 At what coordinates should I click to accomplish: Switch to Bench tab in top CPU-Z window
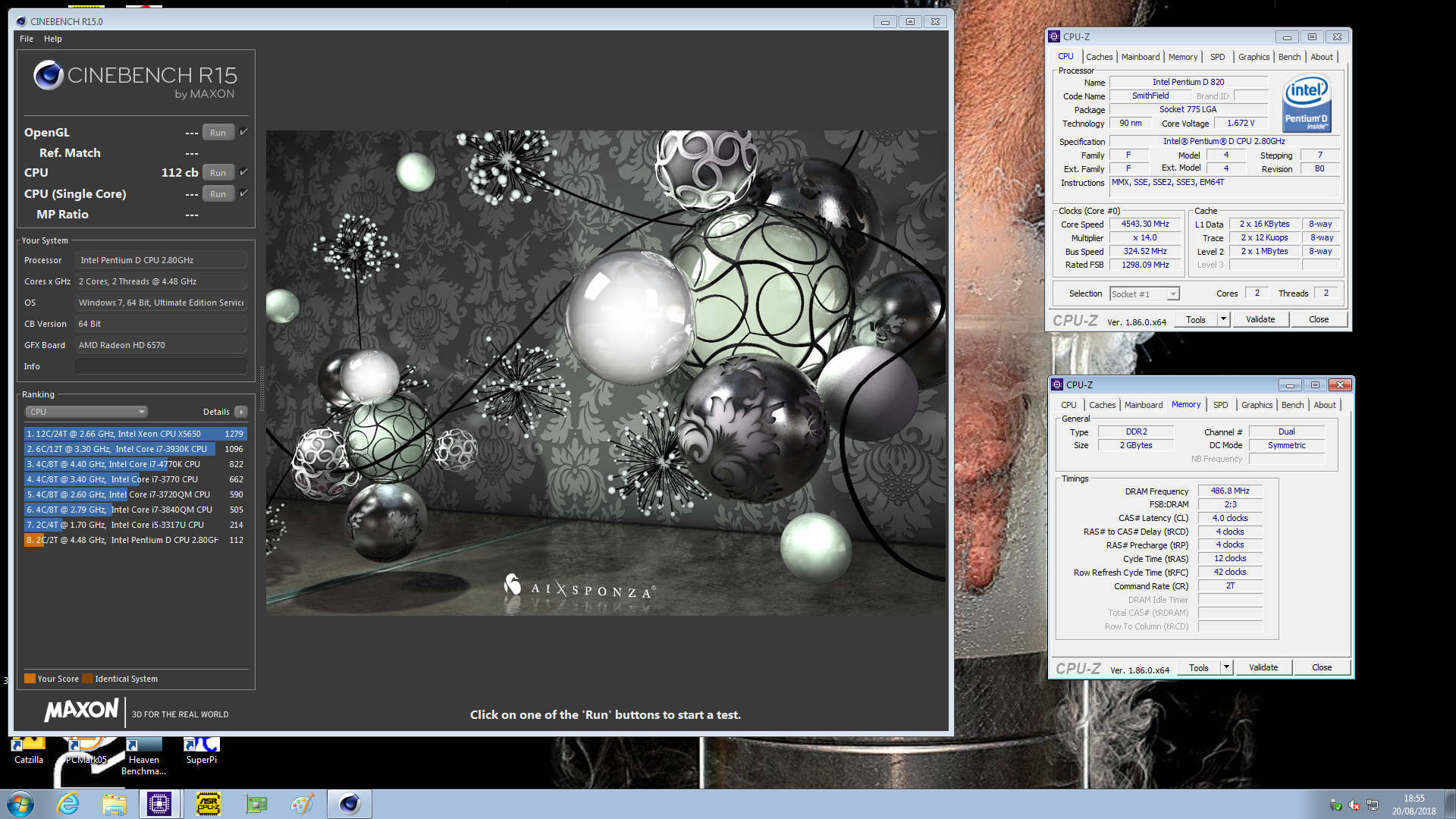[x=1289, y=57]
